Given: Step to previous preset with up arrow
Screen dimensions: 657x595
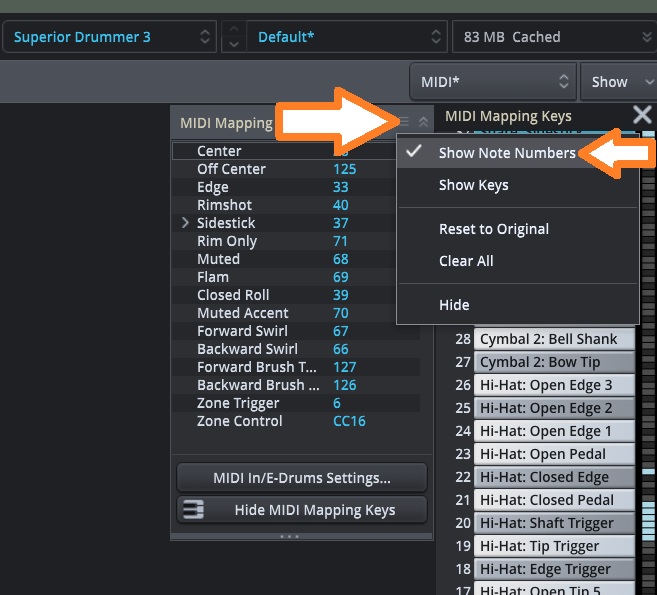Looking at the screenshot, I should pos(234,29).
